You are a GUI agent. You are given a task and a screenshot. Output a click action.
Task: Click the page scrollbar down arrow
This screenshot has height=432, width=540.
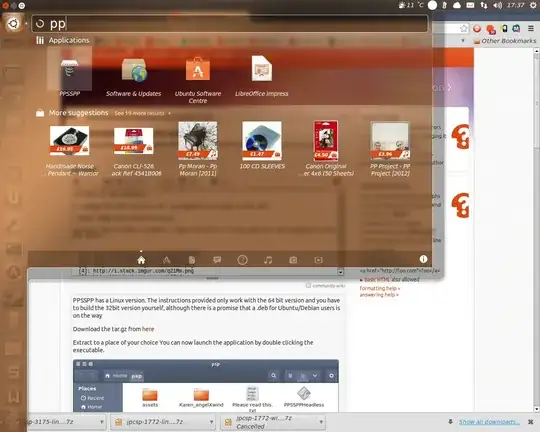coord(537,409)
